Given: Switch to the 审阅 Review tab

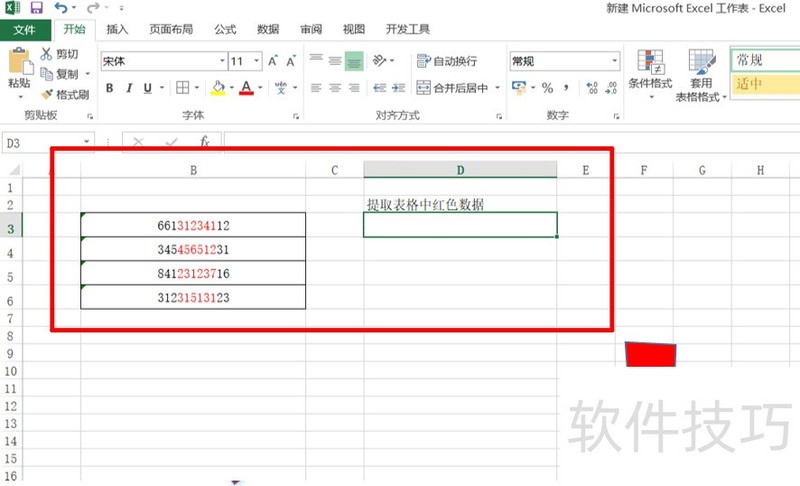Looking at the screenshot, I should 311,29.
